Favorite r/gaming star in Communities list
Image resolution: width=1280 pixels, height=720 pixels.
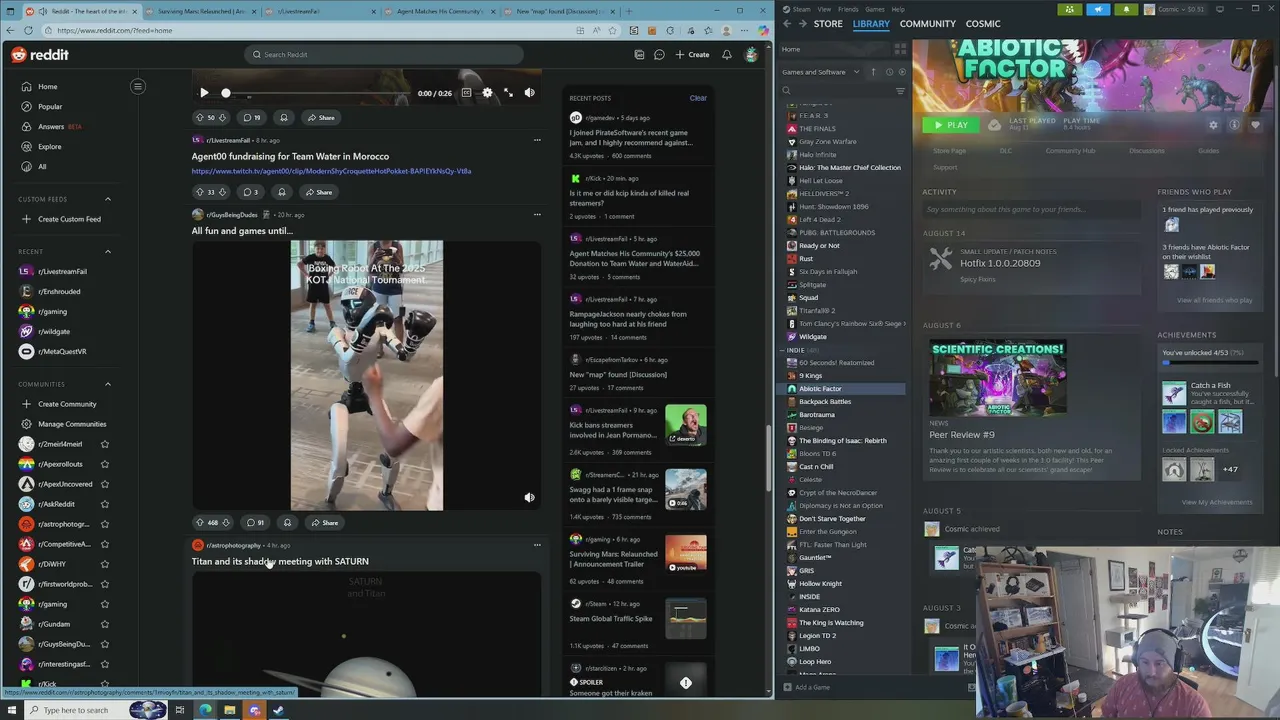click(104, 604)
